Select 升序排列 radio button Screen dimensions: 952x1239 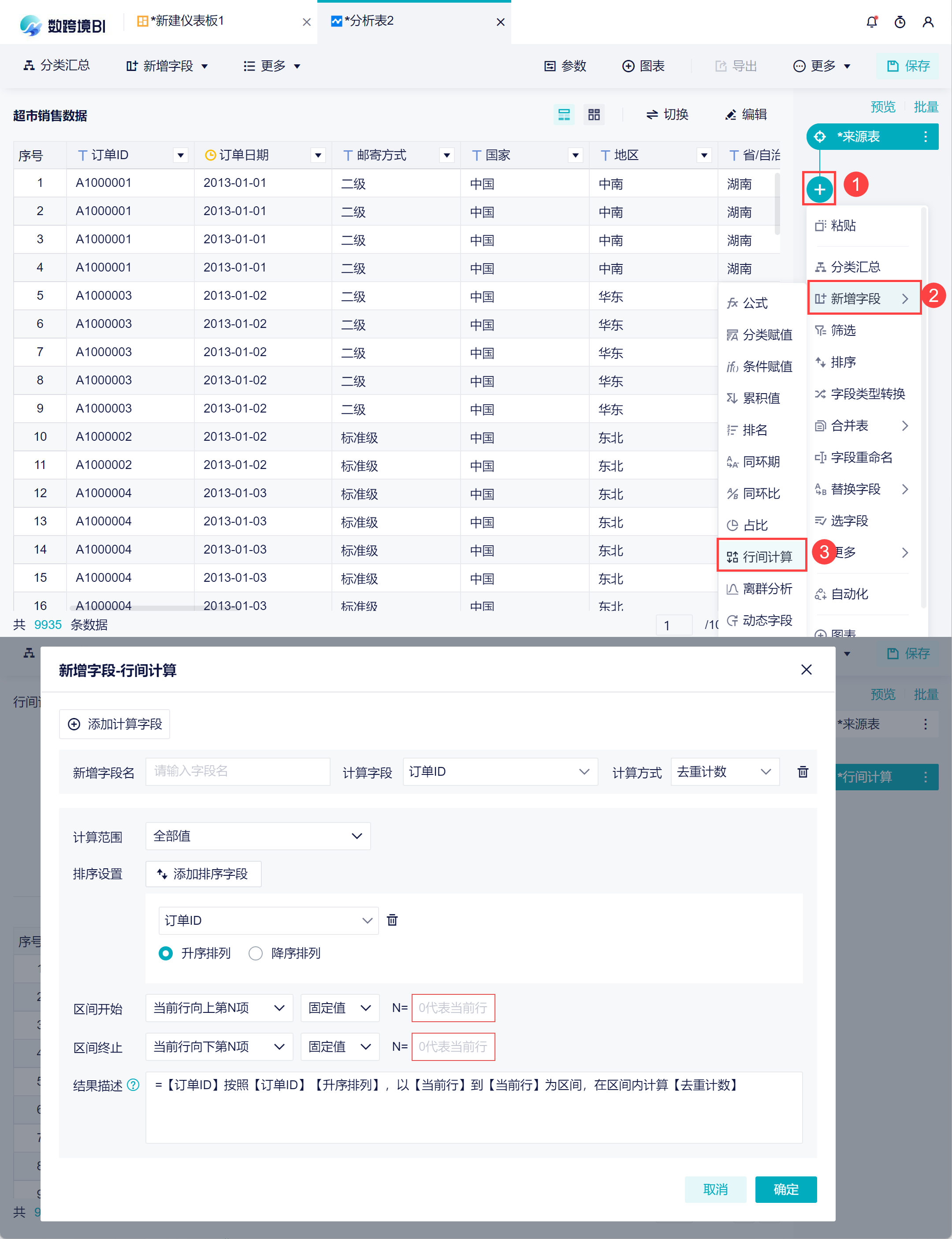tap(165, 953)
